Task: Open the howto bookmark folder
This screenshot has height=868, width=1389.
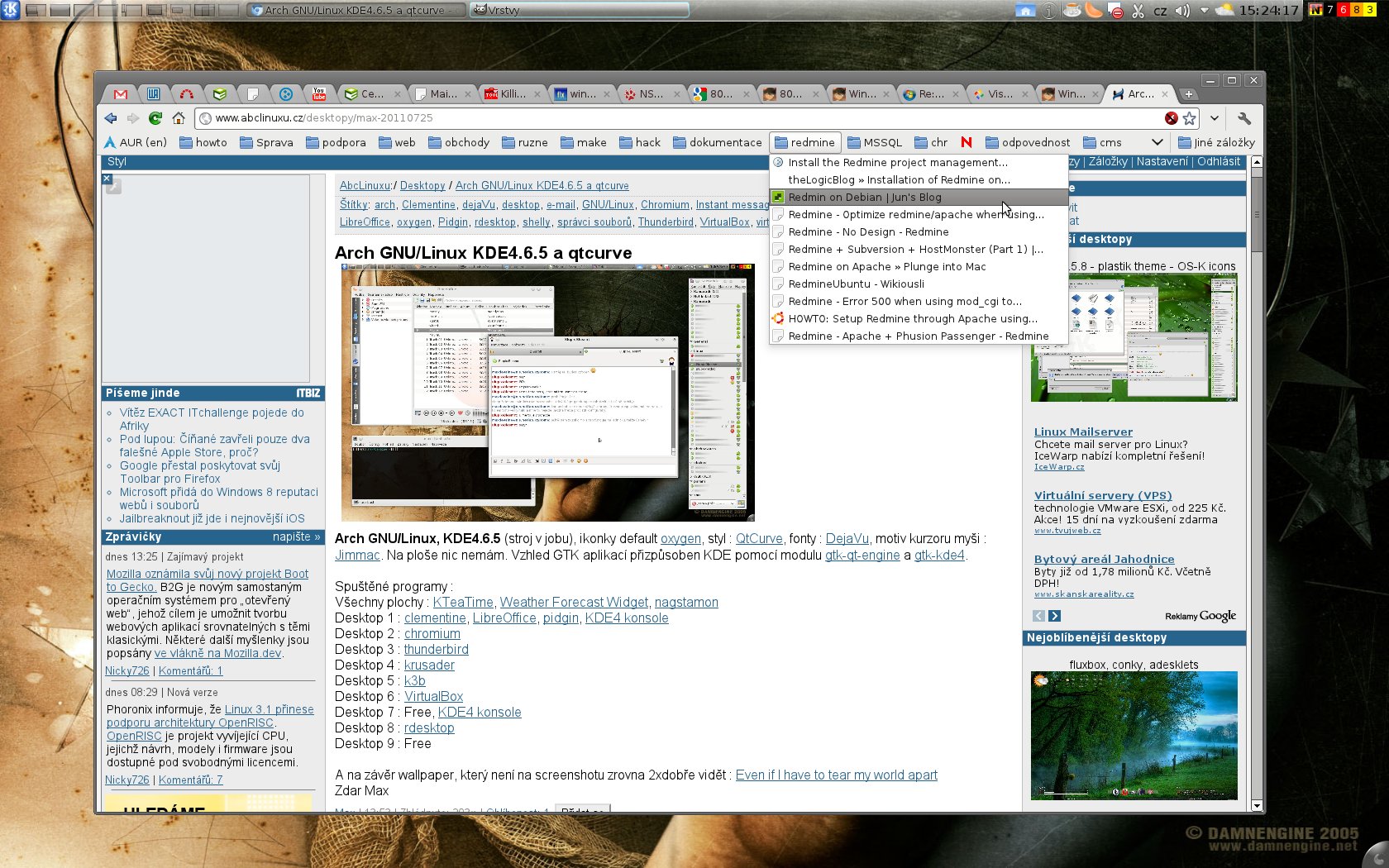Action: 203,142
